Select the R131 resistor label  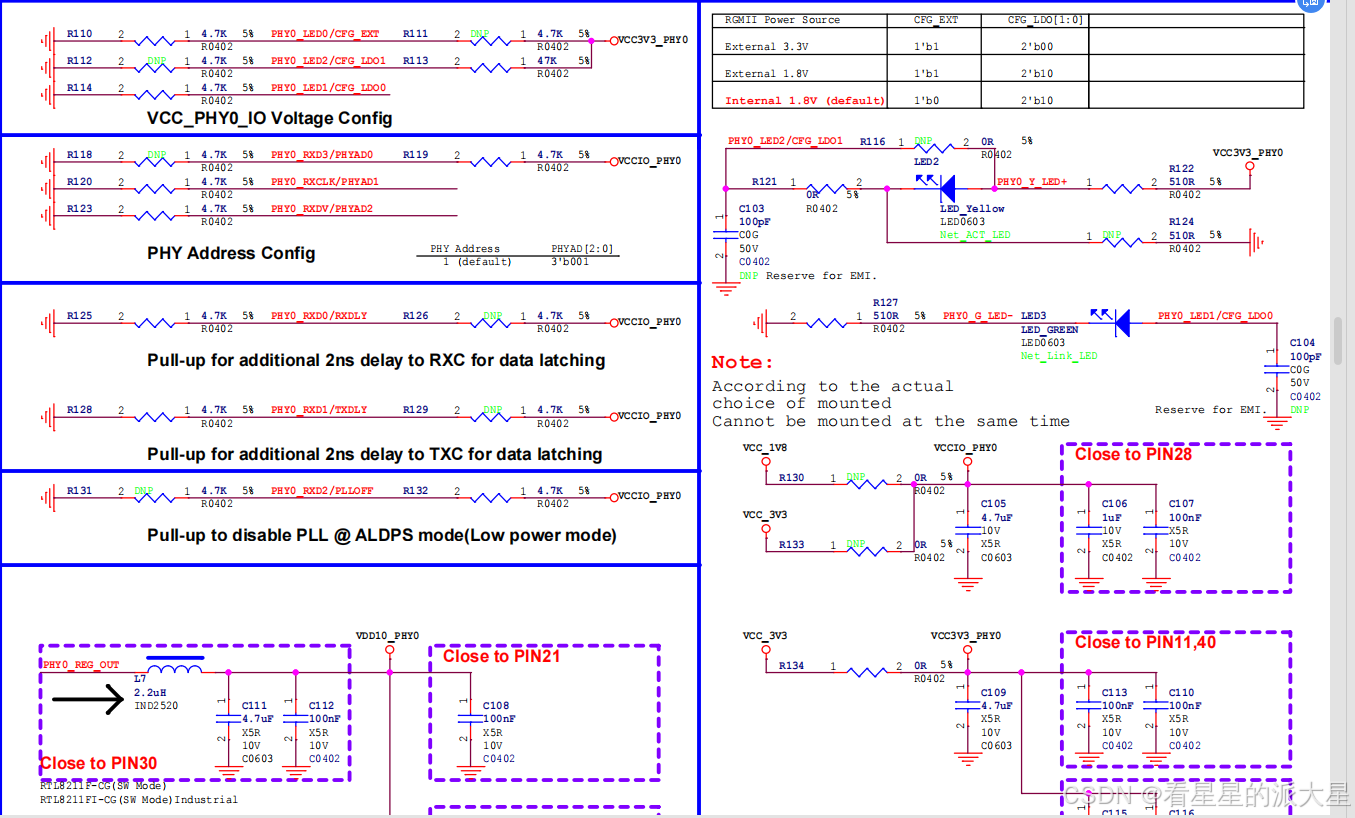80,491
